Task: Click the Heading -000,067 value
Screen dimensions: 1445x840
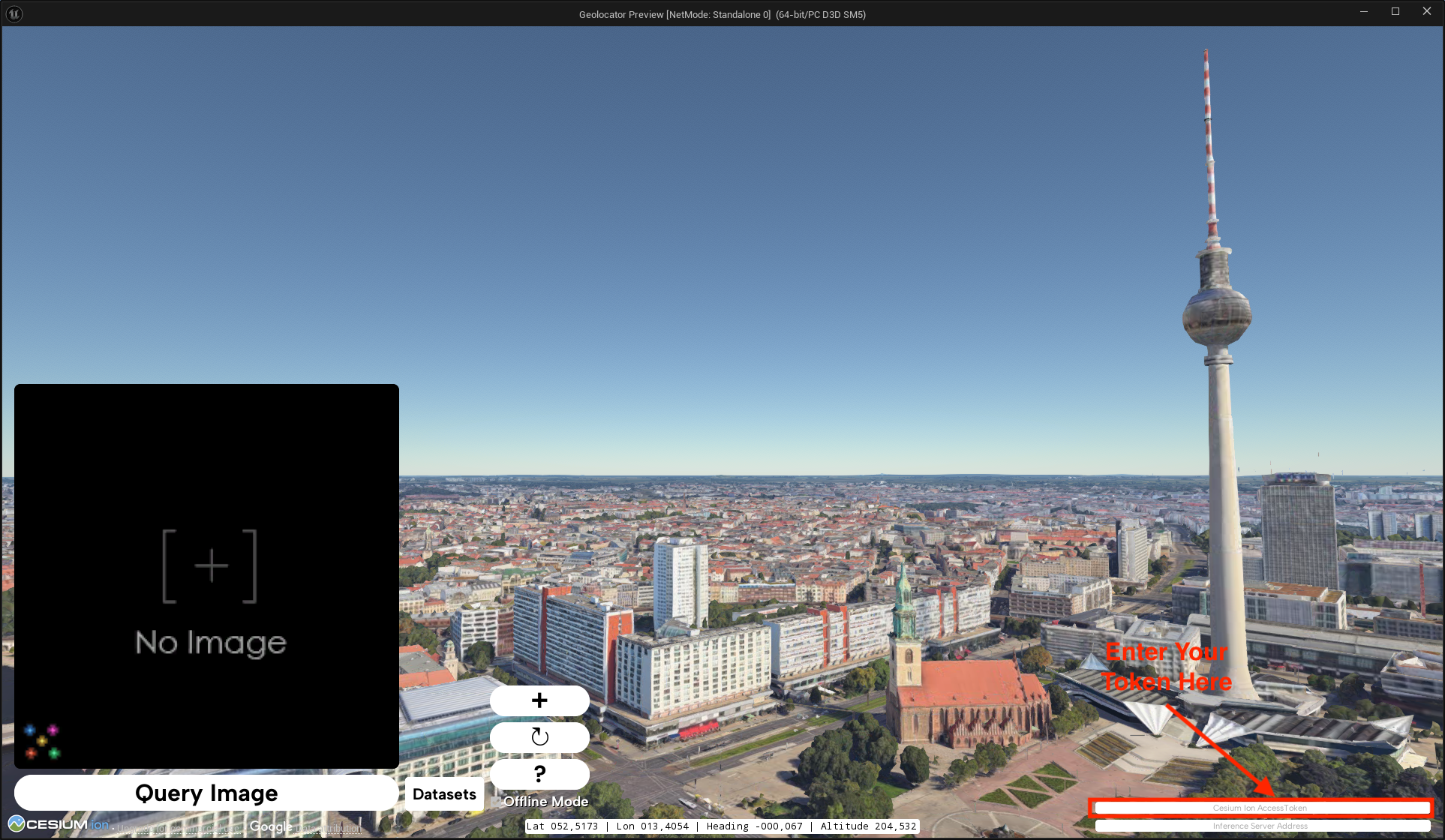Action: click(x=754, y=826)
